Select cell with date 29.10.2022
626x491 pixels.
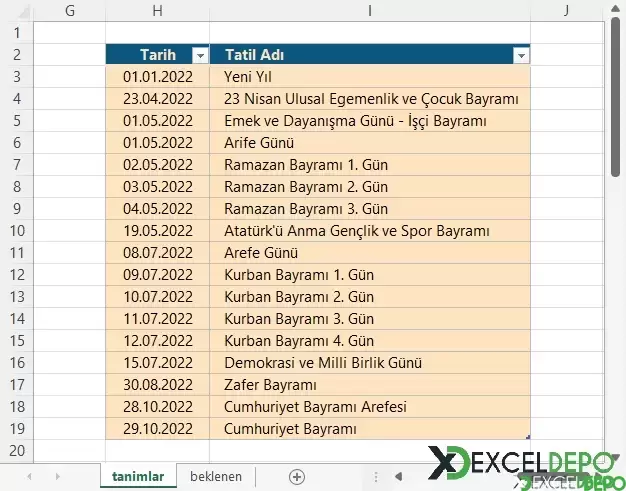tap(158, 428)
